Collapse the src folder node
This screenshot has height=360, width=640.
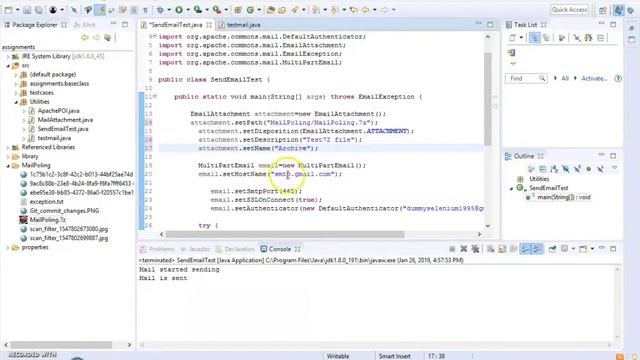coord(8,65)
